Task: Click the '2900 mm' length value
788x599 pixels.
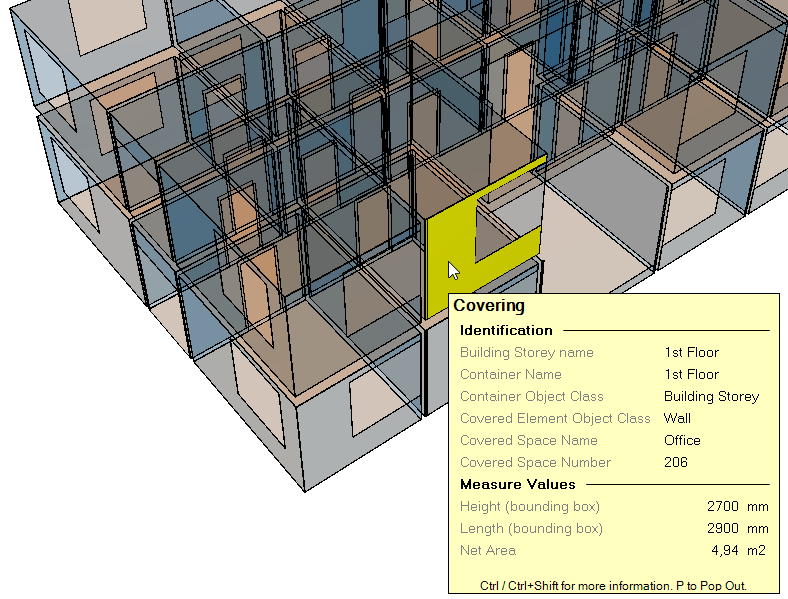Action: point(738,528)
